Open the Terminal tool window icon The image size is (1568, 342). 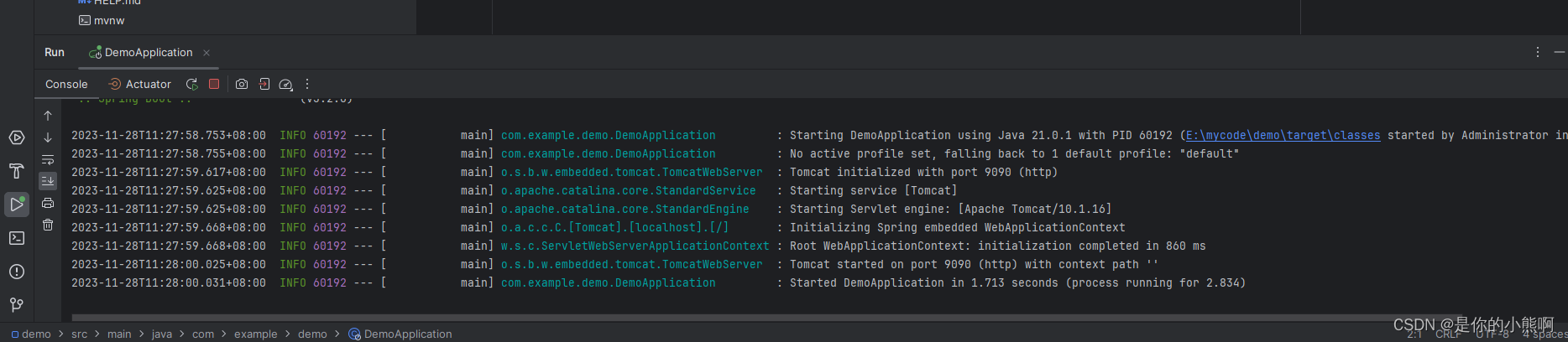pyautogui.click(x=17, y=238)
